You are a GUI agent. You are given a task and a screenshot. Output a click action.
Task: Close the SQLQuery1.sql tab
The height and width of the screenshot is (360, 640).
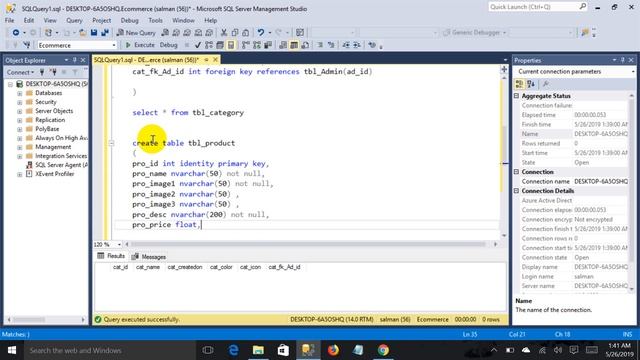pos(215,60)
